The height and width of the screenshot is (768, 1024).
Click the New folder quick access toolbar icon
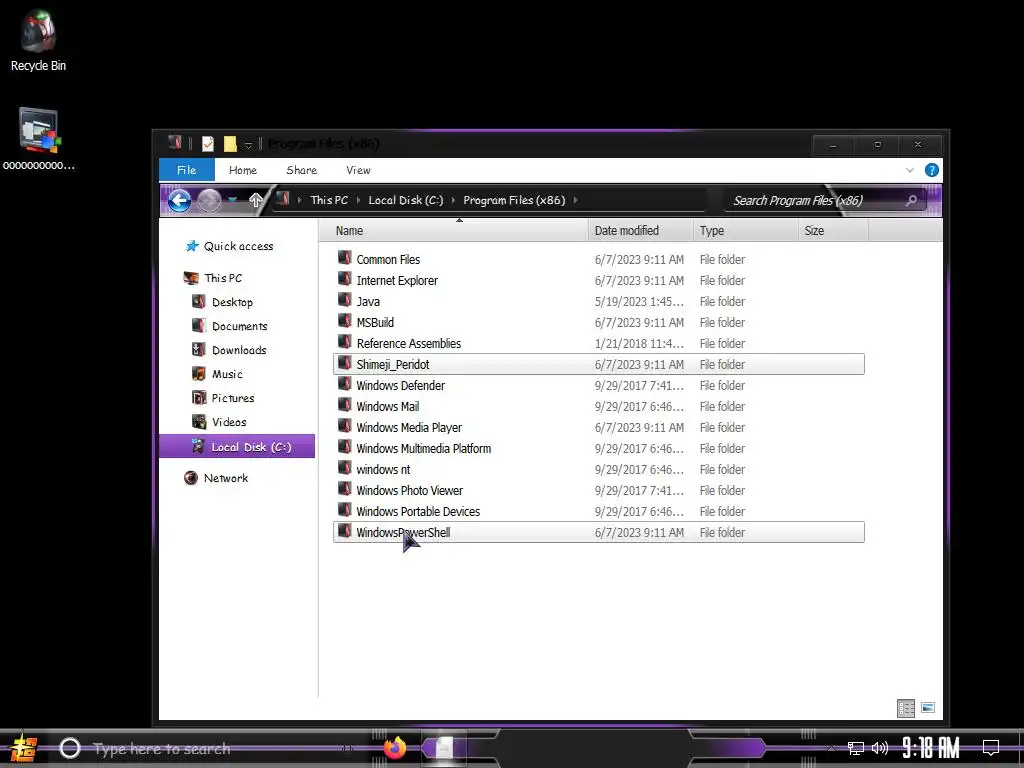tap(230, 144)
